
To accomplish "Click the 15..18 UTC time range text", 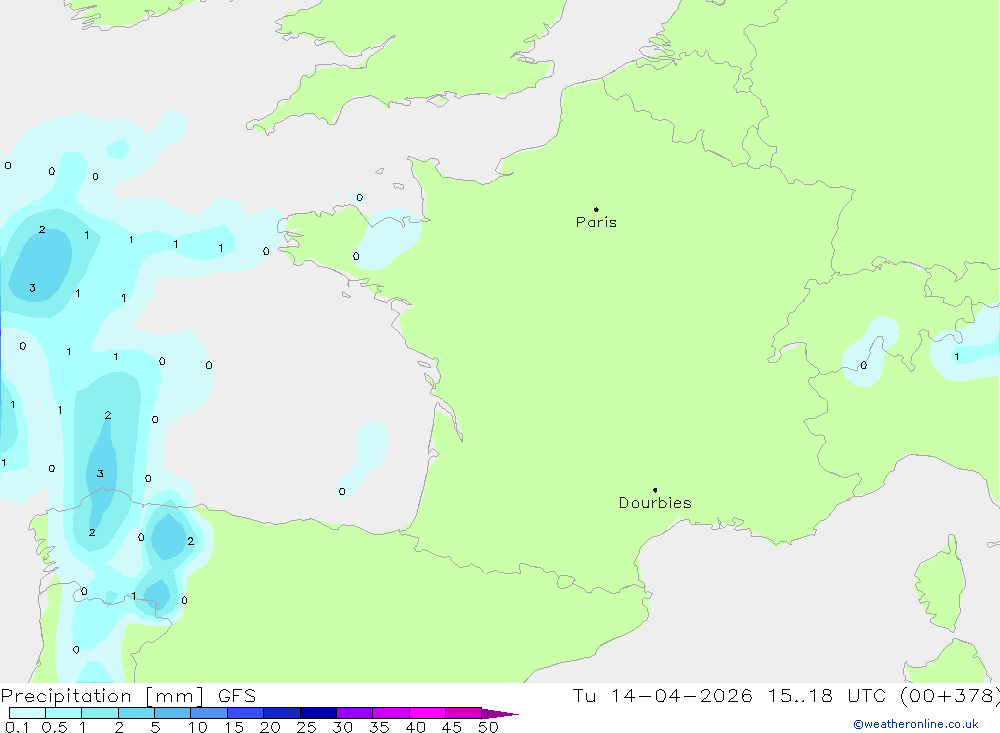I will 827,695.
